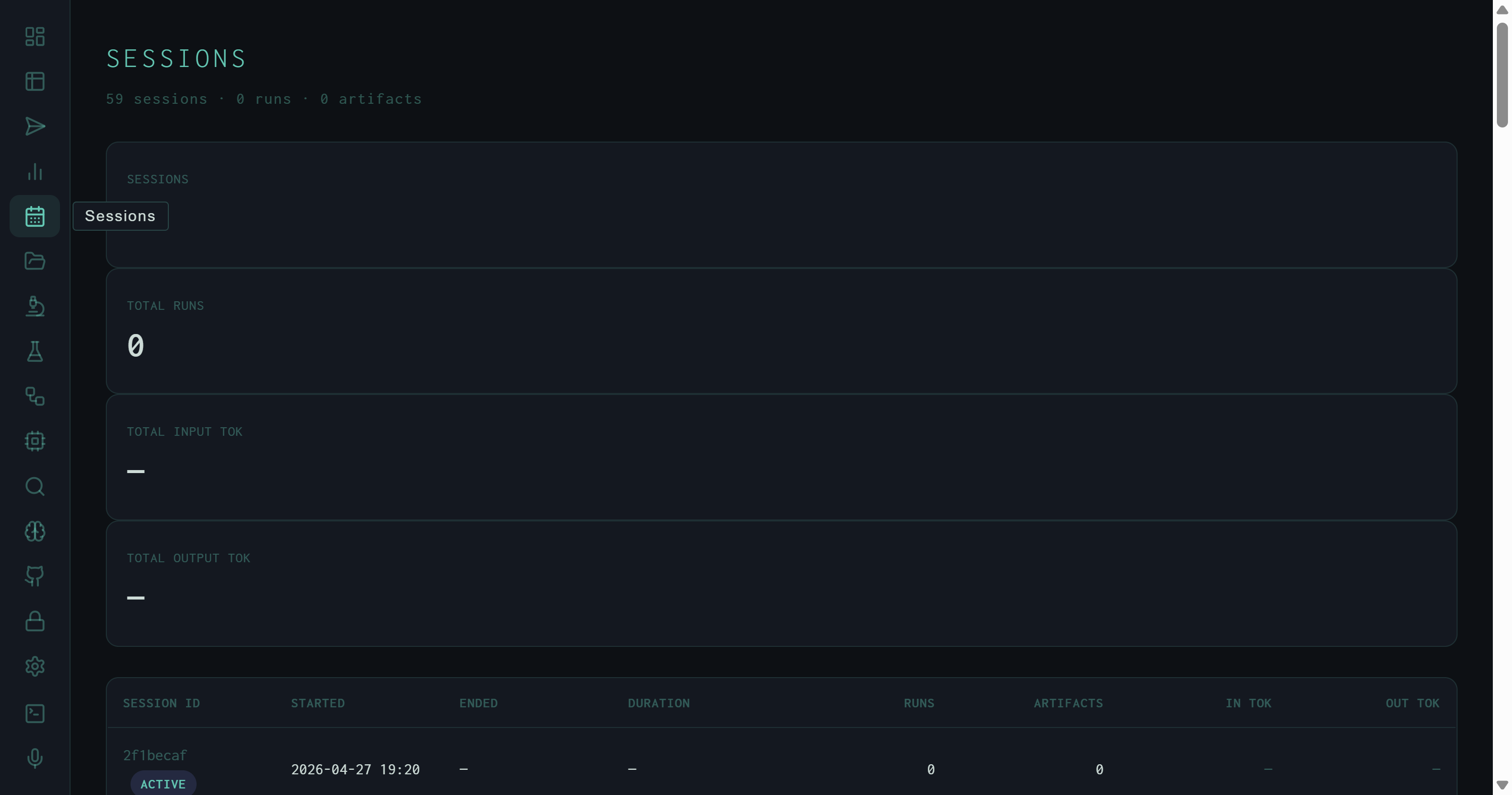Click the GitHub cat icon
Image resolution: width=1512 pixels, height=795 pixels.
point(35,576)
